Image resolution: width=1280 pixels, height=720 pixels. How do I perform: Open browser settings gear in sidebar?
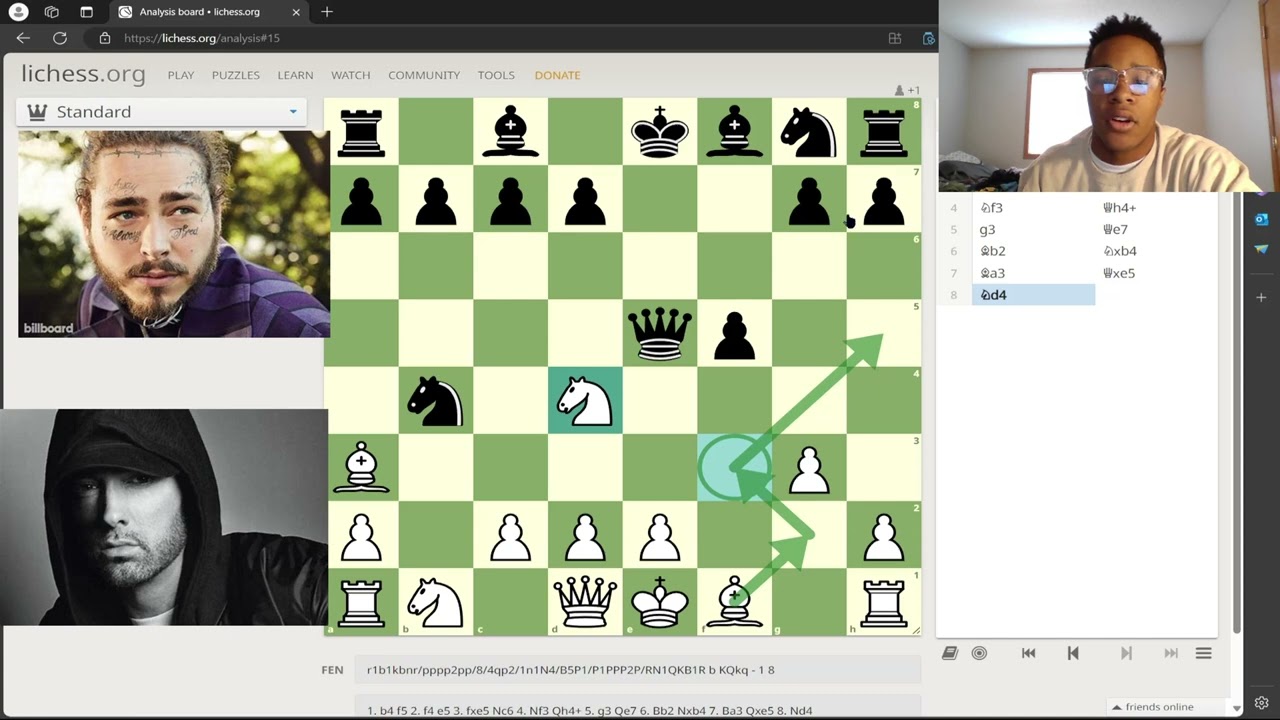click(1261, 703)
